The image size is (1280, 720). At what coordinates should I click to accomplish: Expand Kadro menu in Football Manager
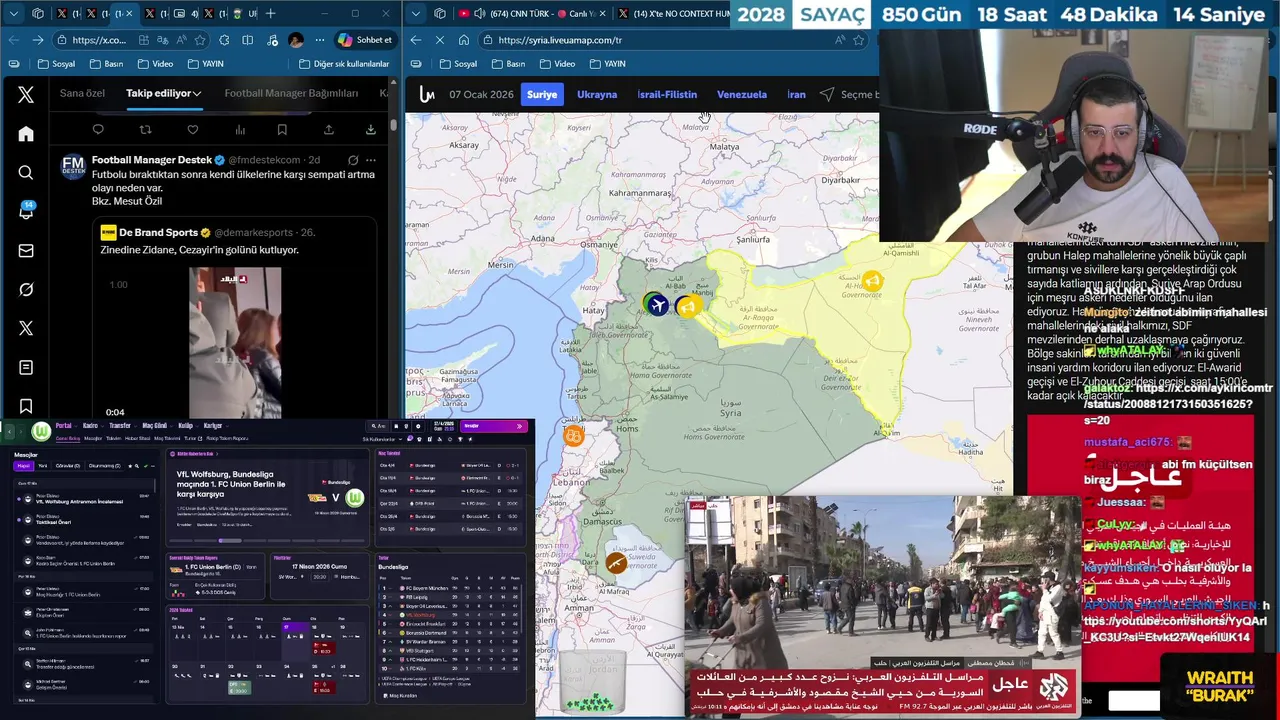click(x=92, y=426)
